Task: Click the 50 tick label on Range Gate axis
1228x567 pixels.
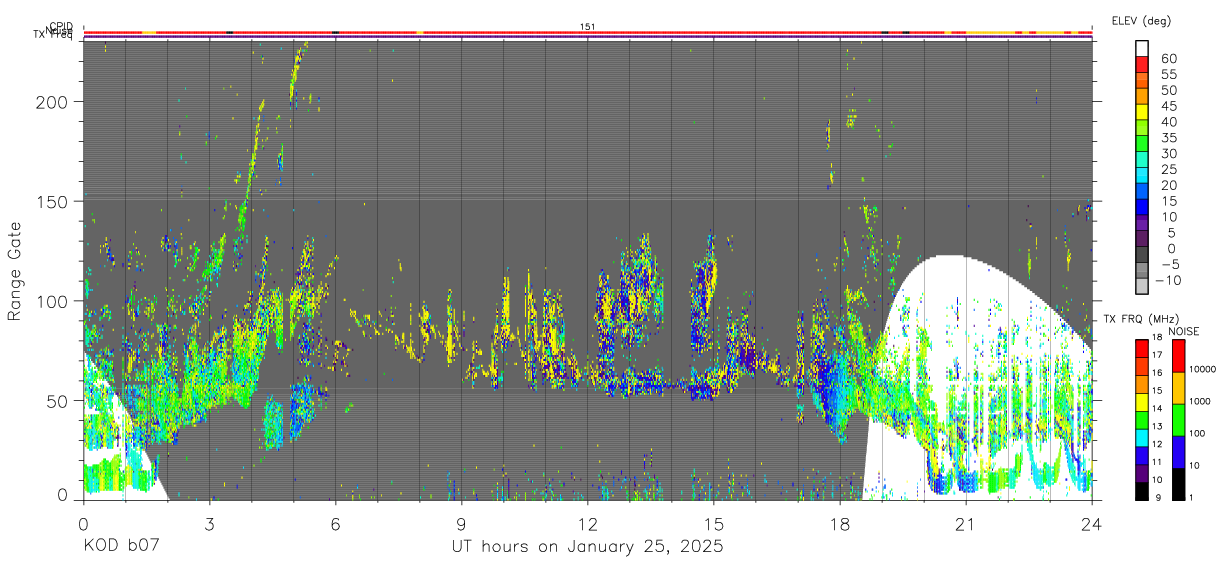Action: pyautogui.click(x=58, y=401)
